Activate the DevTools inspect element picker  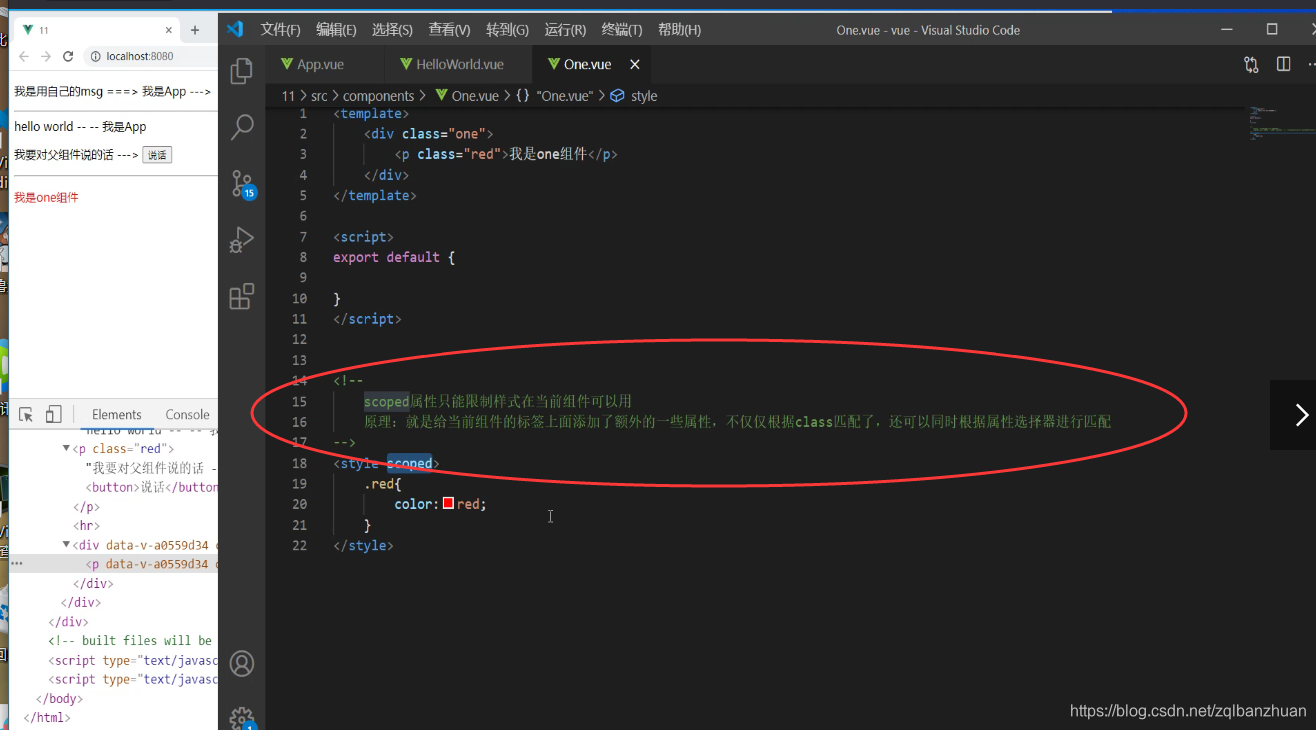(27, 414)
